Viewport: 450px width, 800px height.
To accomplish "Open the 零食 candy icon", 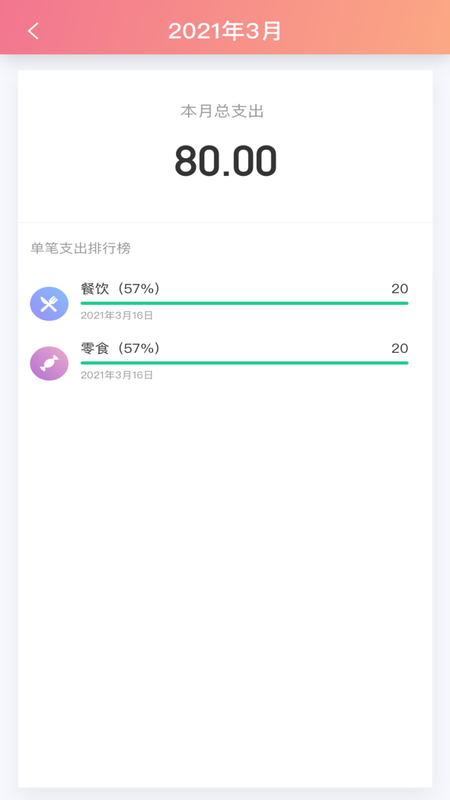I will tap(49, 363).
